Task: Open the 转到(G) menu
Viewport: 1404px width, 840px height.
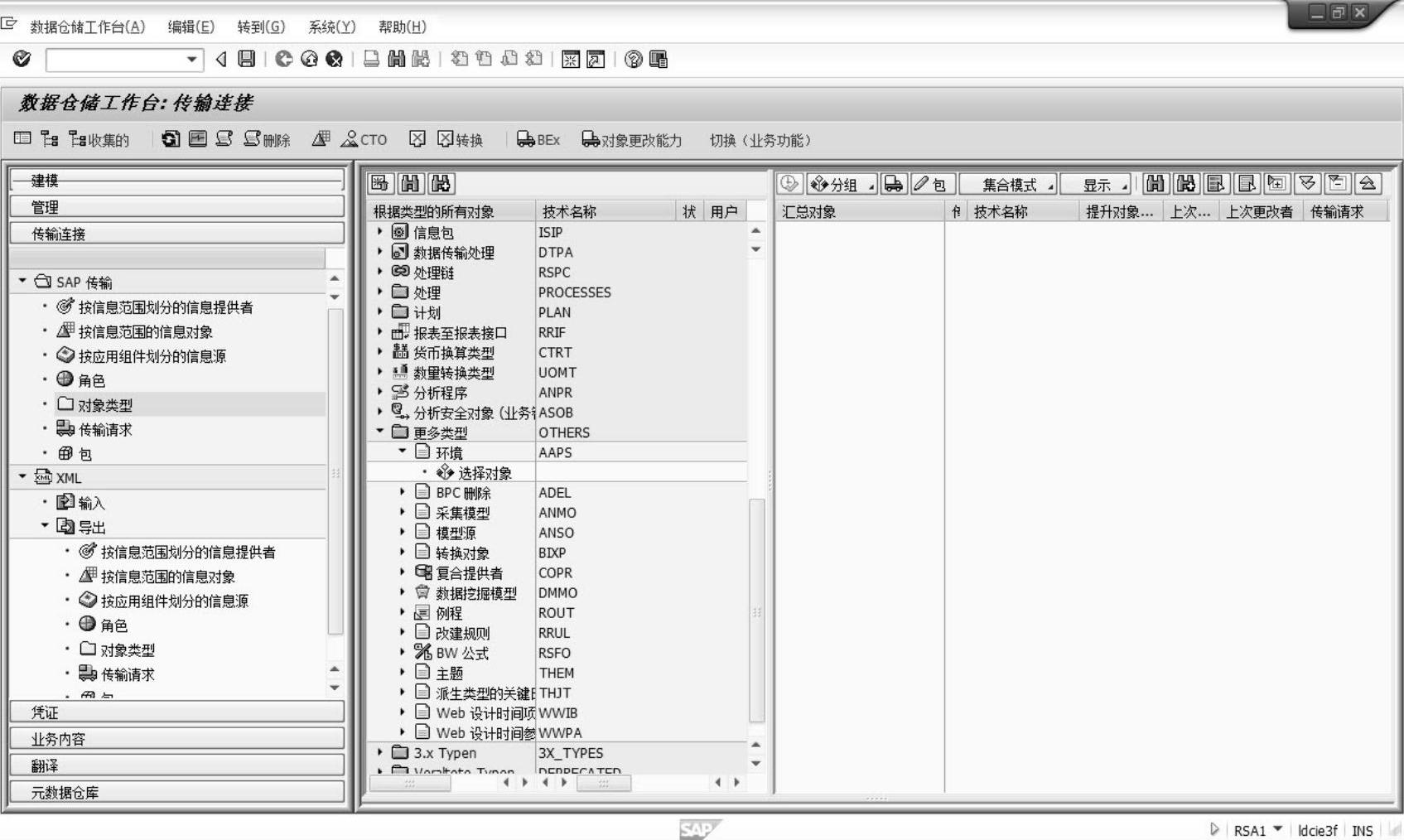Action: (261, 27)
